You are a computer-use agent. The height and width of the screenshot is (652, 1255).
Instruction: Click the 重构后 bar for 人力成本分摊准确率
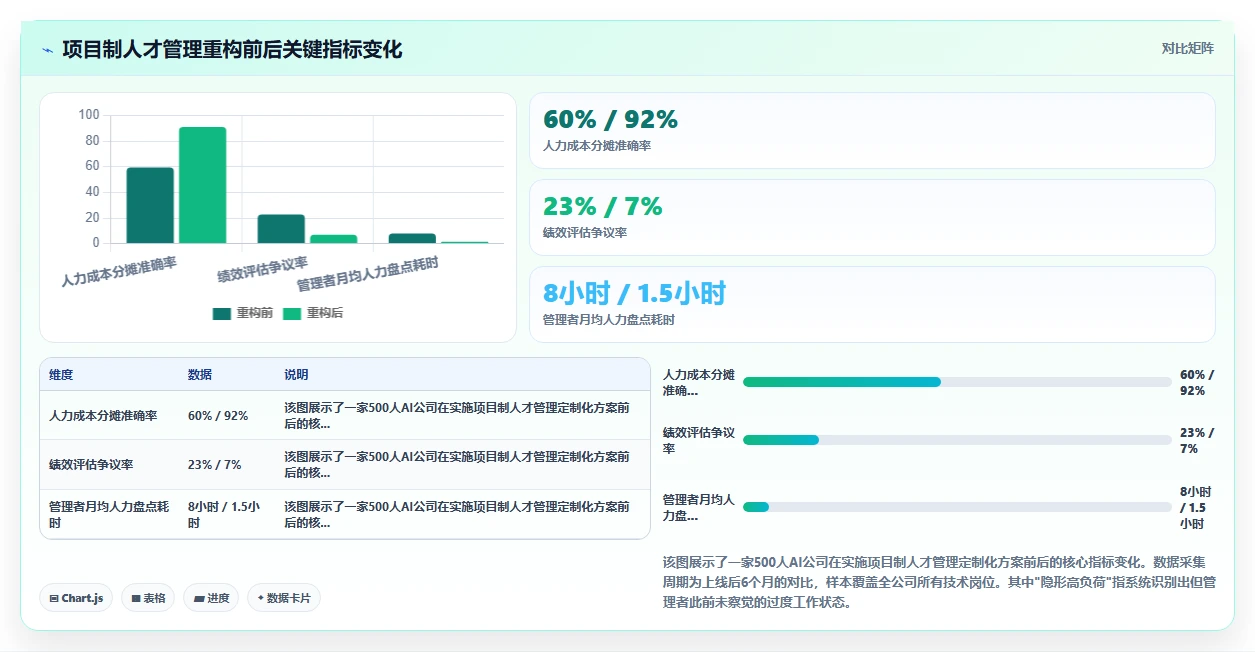[x=203, y=185]
